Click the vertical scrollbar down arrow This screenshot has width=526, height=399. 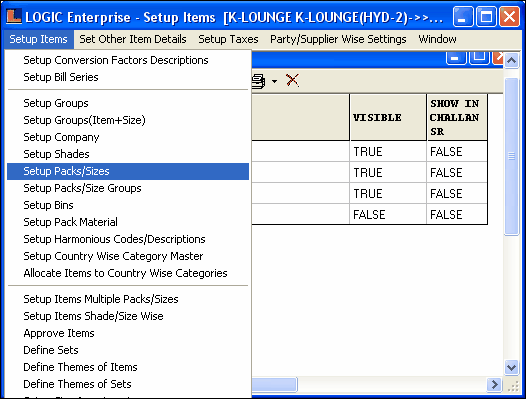[512, 367]
